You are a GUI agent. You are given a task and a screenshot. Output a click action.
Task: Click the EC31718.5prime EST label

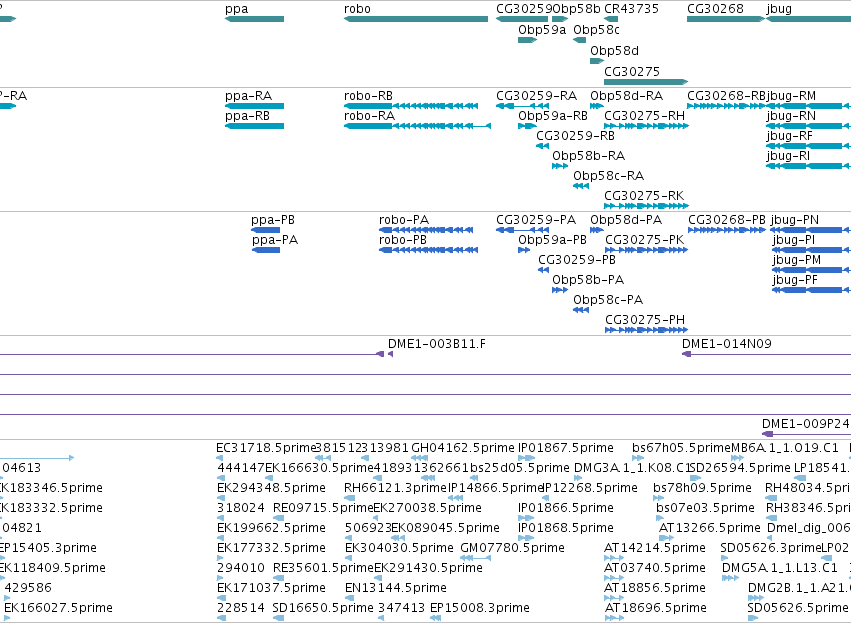(x=266, y=448)
